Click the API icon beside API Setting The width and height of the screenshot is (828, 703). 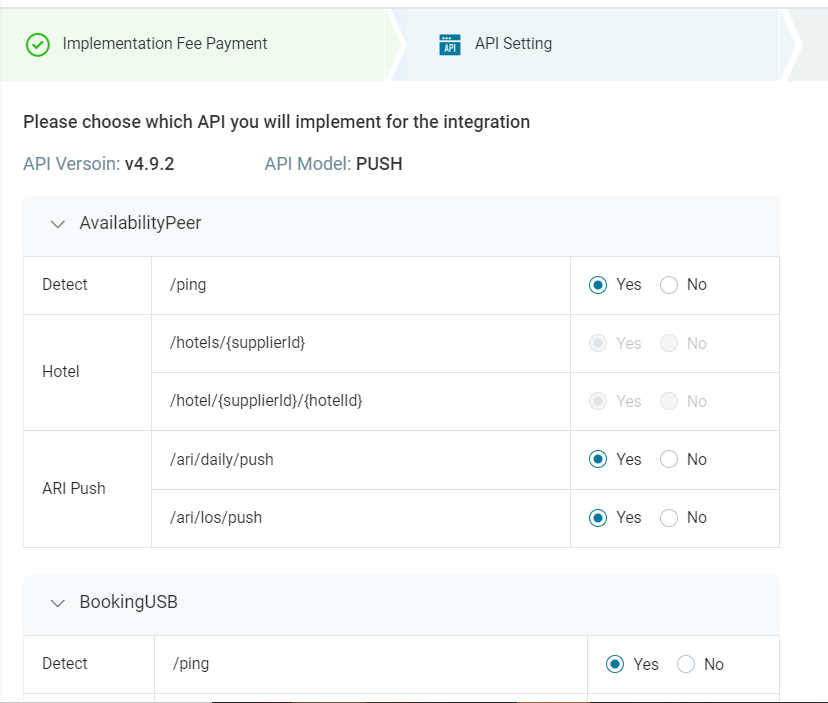pos(450,44)
